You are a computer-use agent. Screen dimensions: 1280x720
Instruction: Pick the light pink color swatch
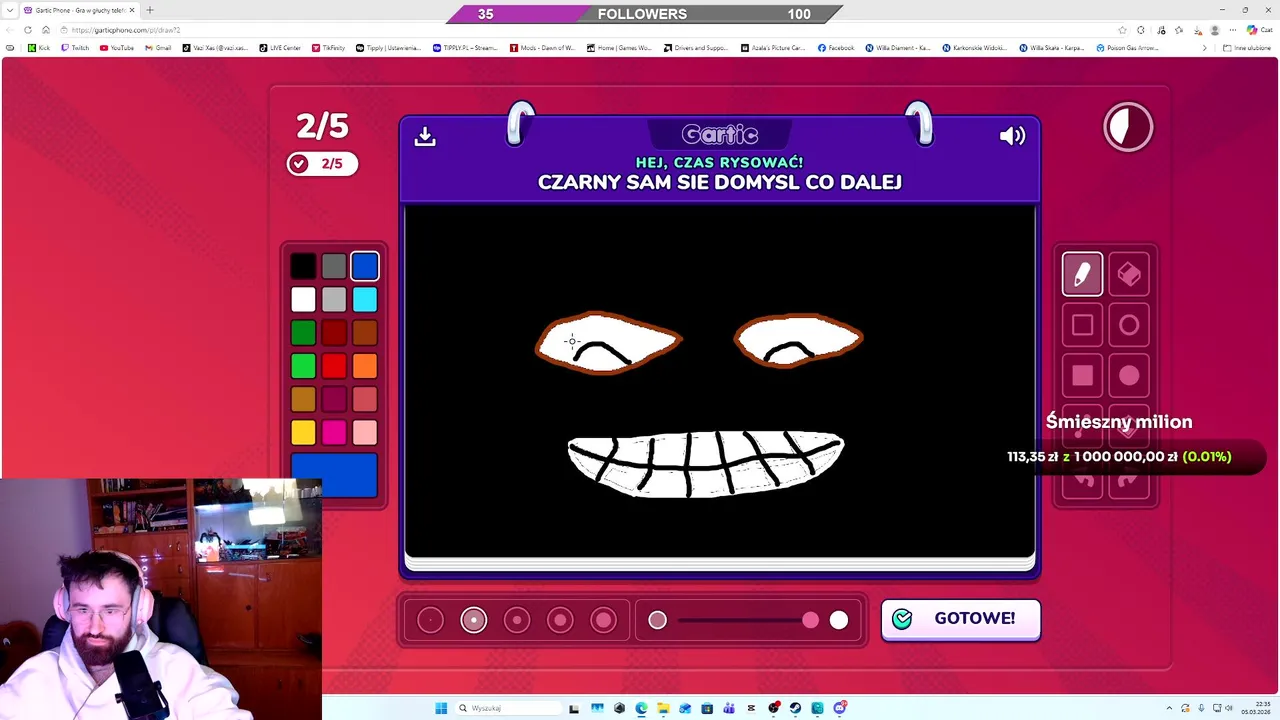click(365, 432)
